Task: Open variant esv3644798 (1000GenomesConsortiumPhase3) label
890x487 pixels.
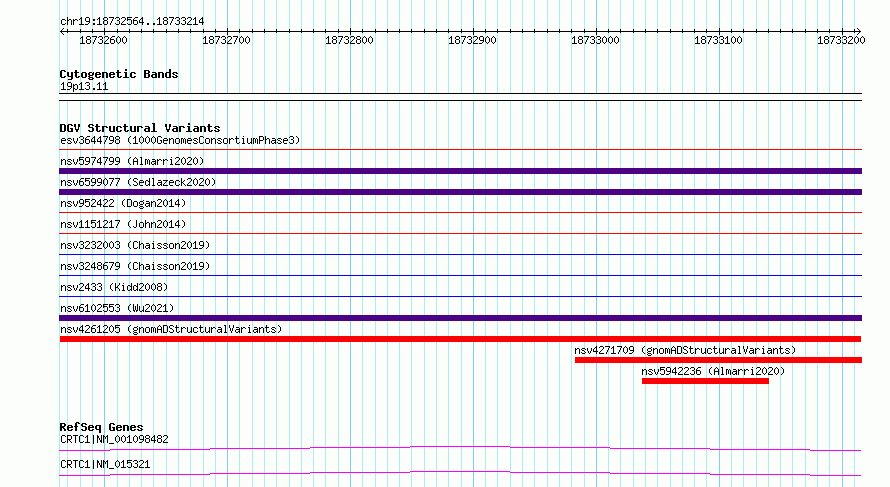Action: click(x=180, y=140)
